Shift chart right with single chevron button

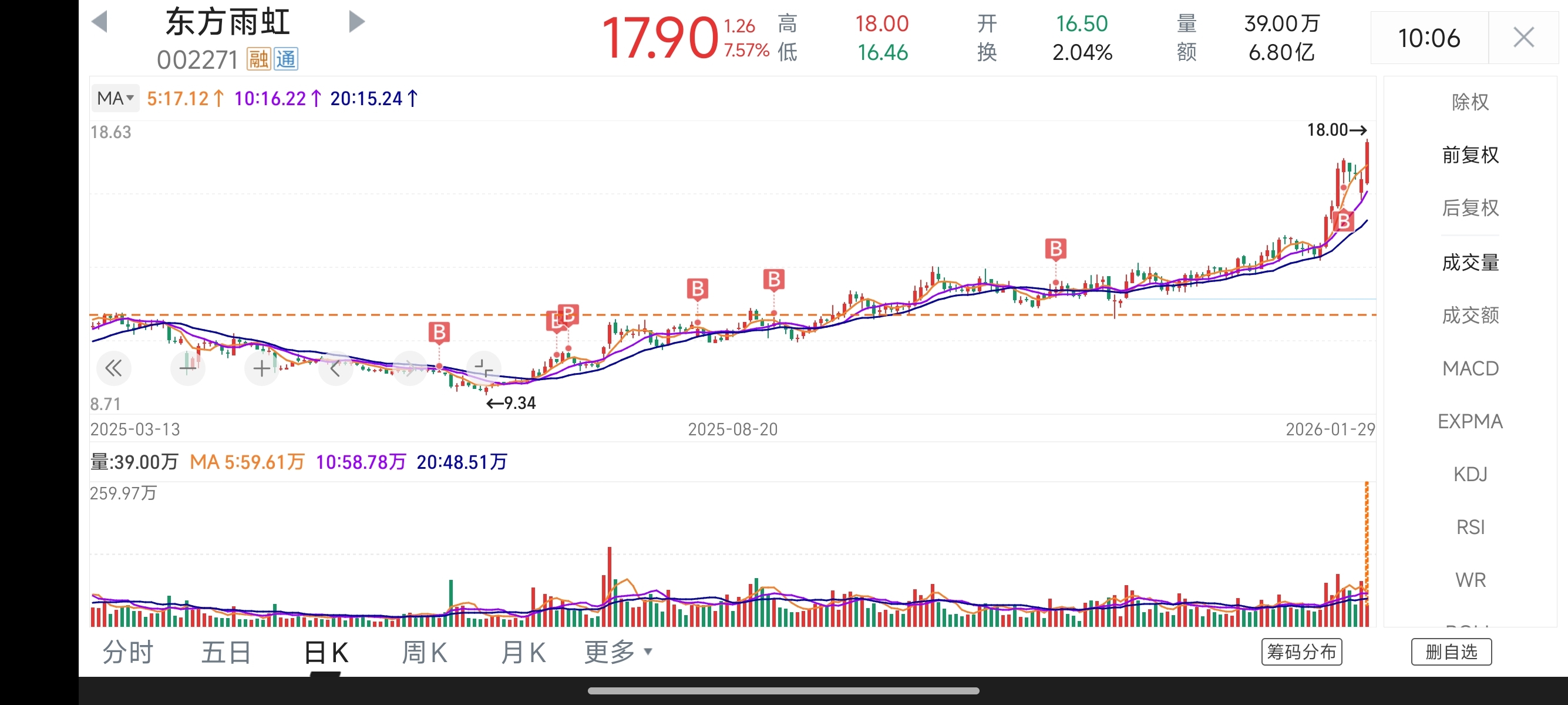(x=410, y=368)
